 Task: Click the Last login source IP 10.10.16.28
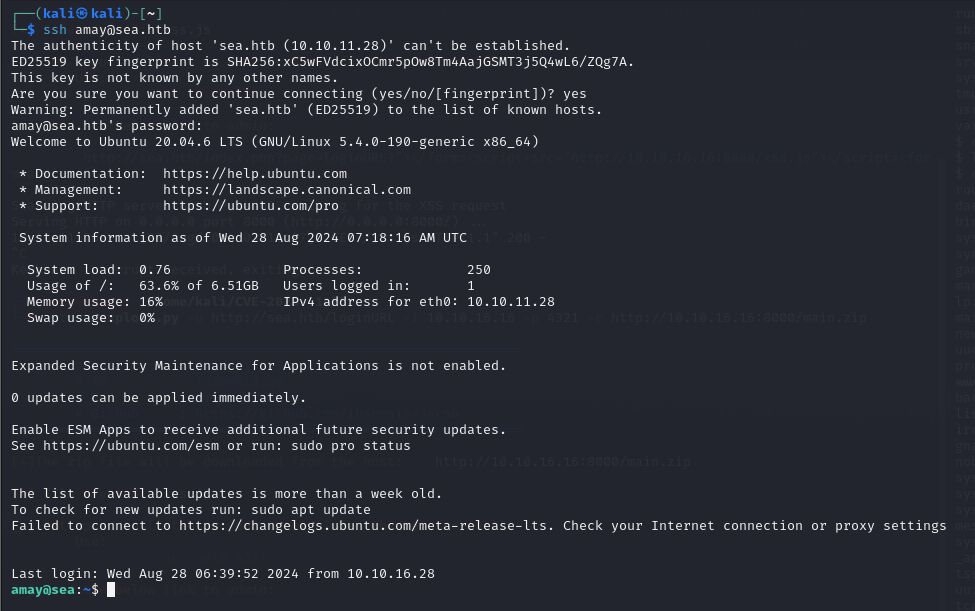pyautogui.click(x=390, y=574)
